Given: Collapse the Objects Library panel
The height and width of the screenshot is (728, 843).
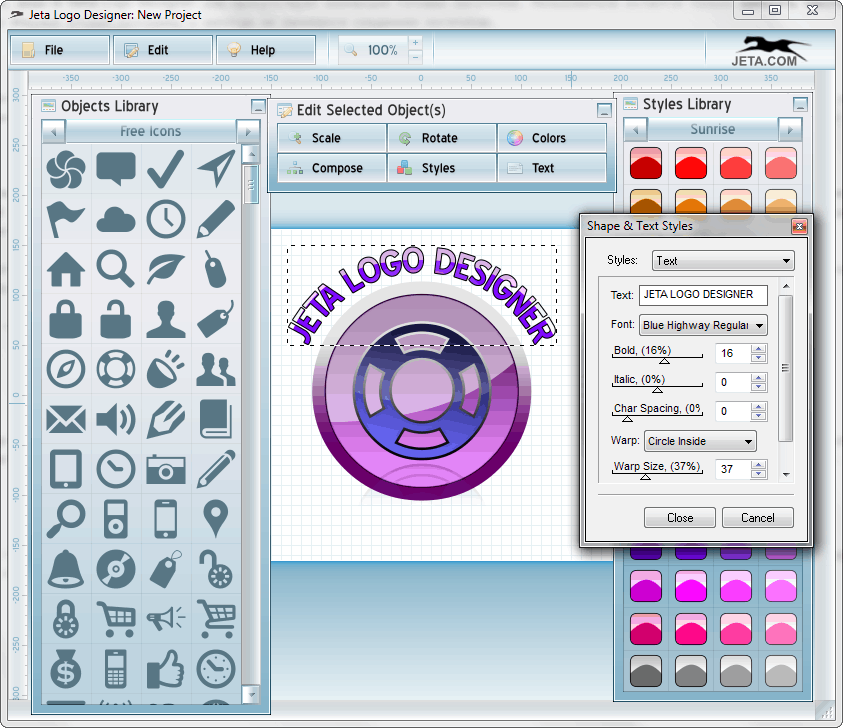Looking at the screenshot, I should 258,106.
